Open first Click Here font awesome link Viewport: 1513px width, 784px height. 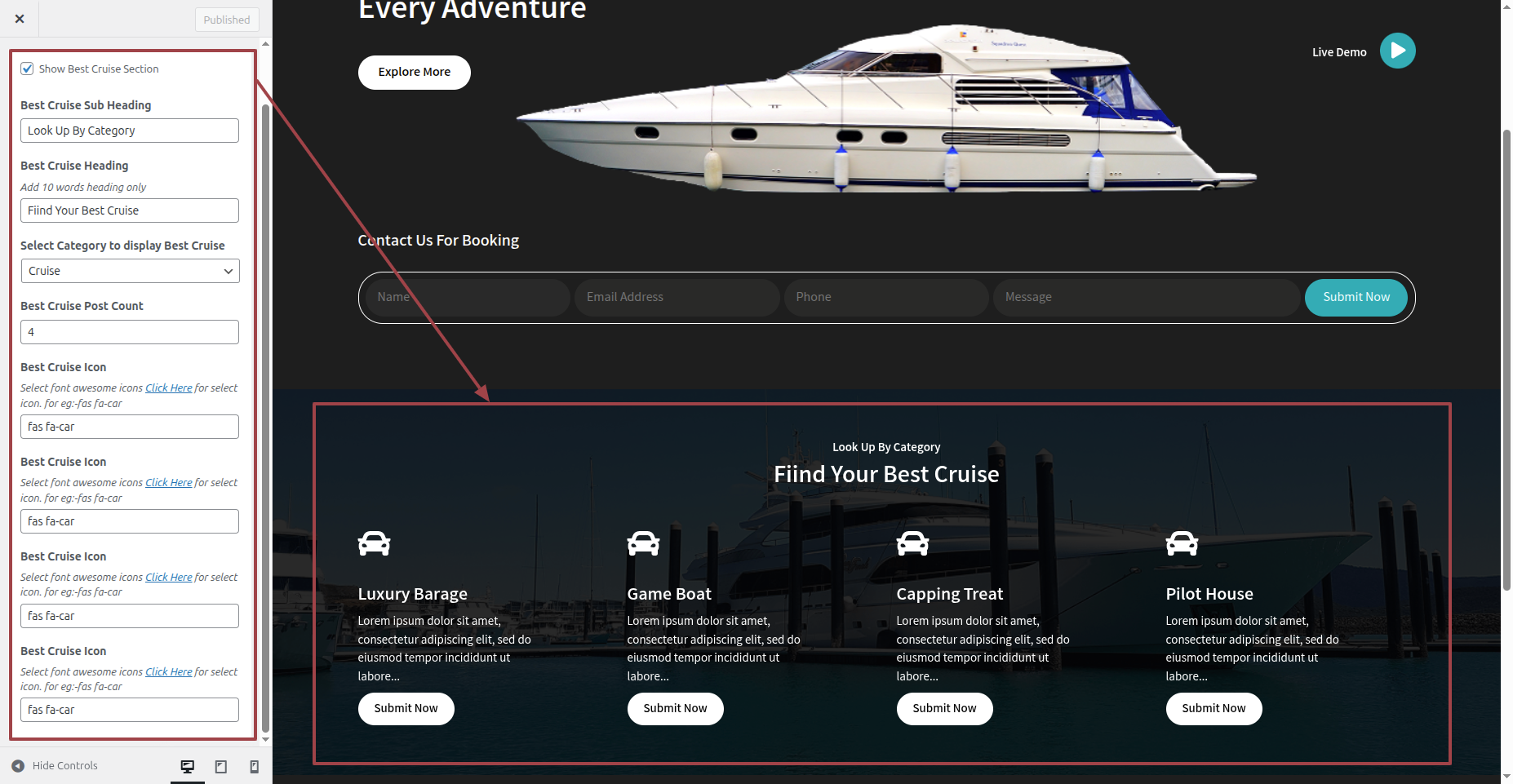[169, 388]
